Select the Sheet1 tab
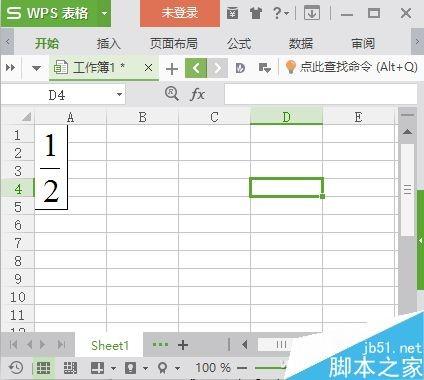This screenshot has height=380, width=424. [110, 345]
